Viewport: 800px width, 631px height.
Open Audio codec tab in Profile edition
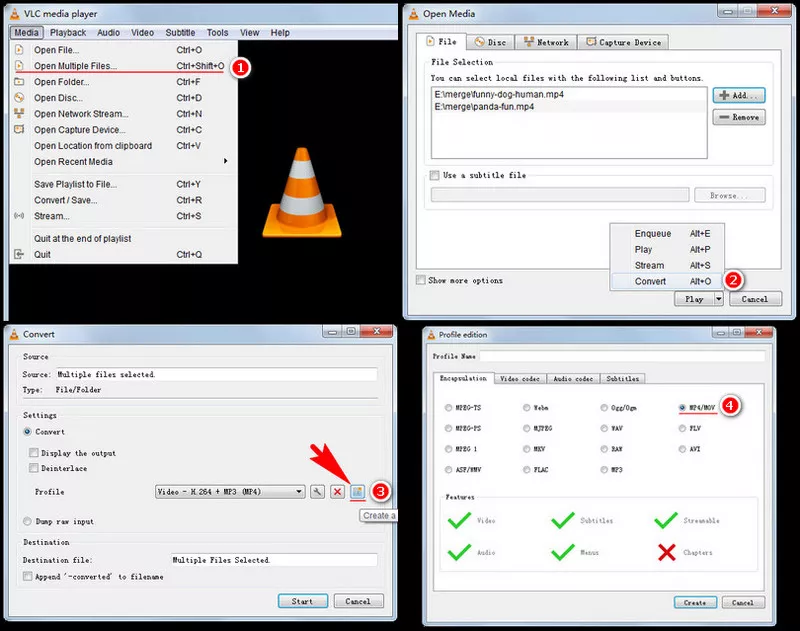coord(573,378)
